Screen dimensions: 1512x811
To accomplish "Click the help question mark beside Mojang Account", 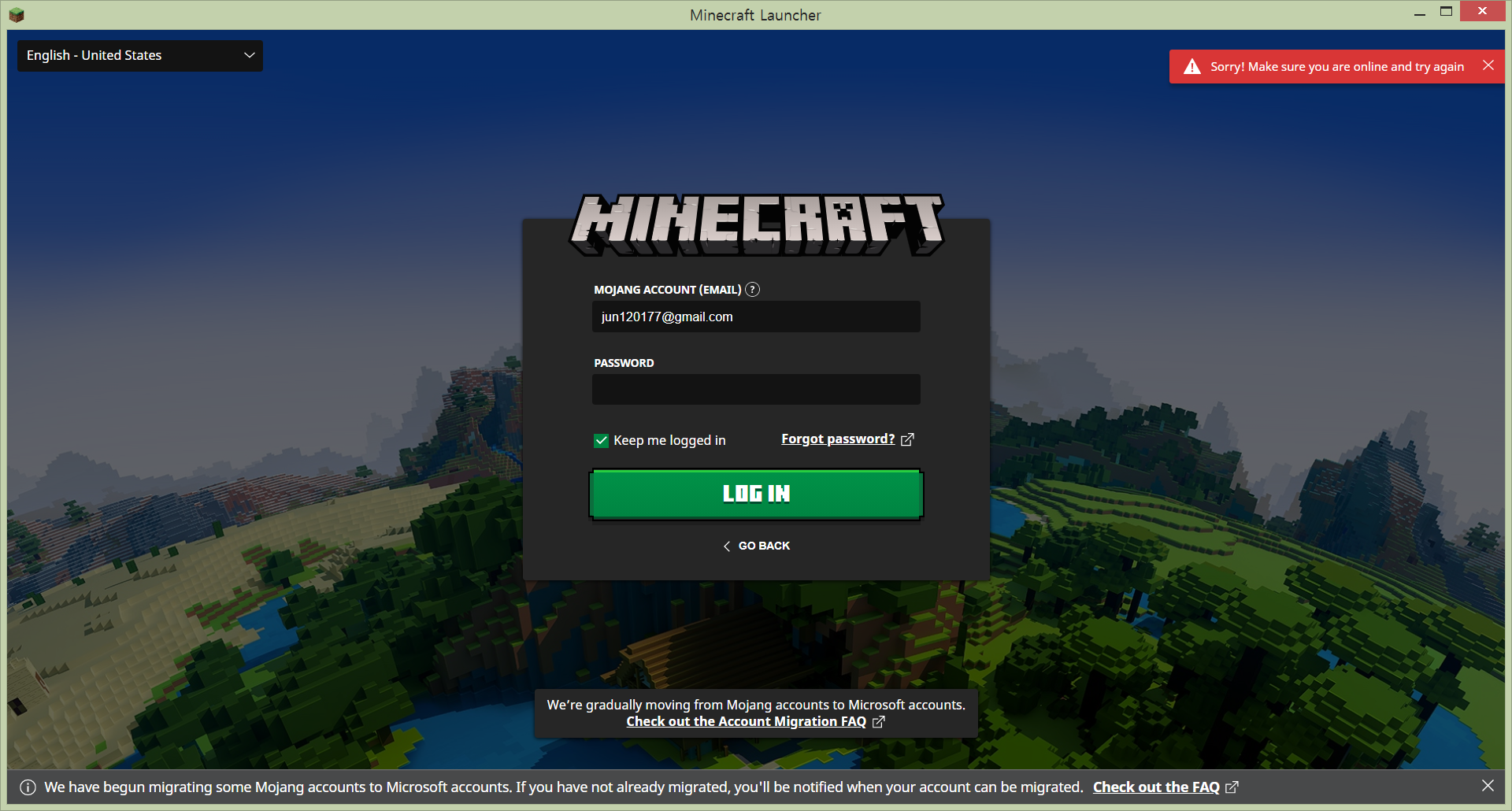I will tap(753, 290).
